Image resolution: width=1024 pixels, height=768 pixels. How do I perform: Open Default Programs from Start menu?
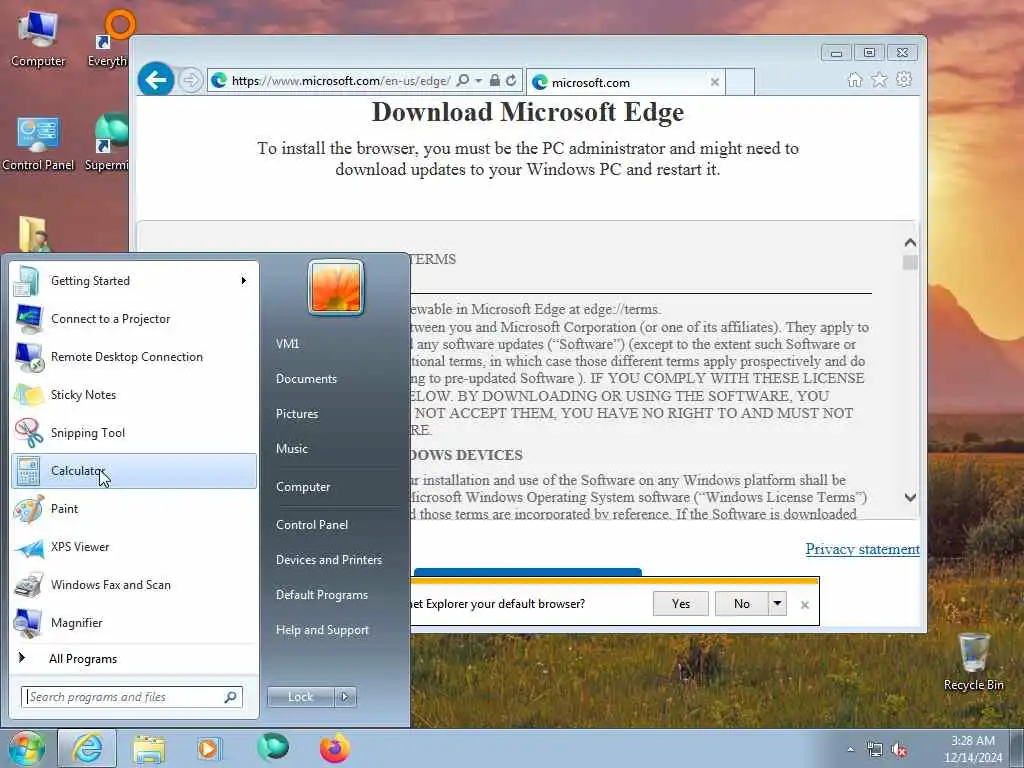coord(322,595)
